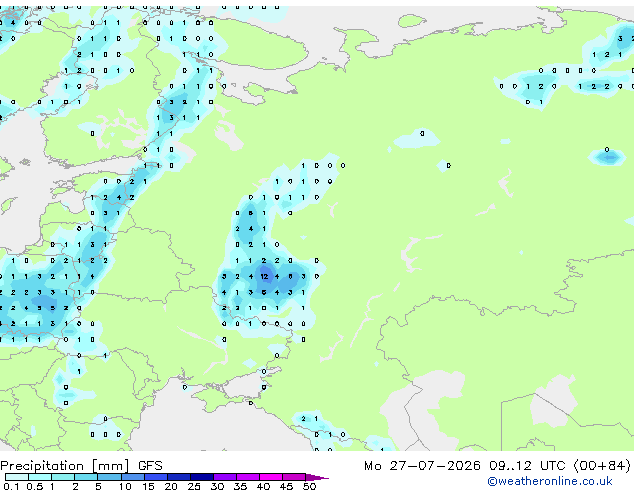Viewport: 634px width, 490px height.
Task: Click the 1–2 mm legend color swatch
Action: coord(63,477)
